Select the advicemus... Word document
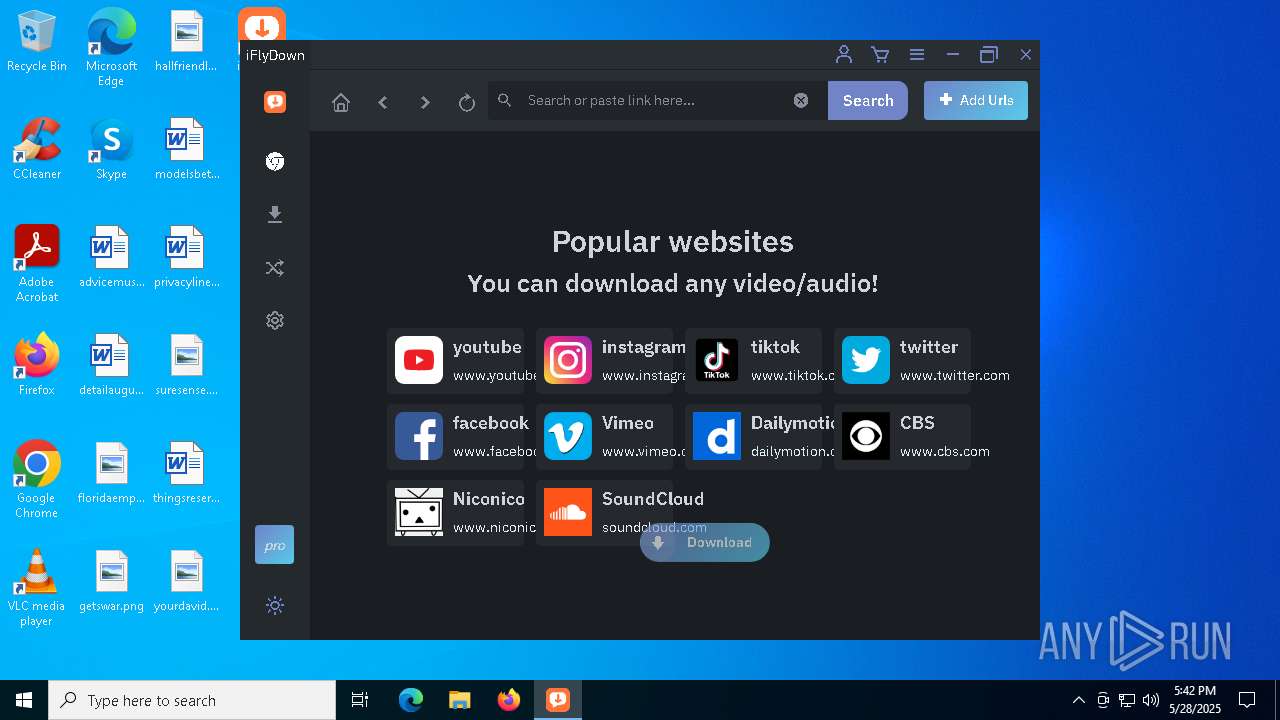The height and width of the screenshot is (720, 1280). click(111, 256)
